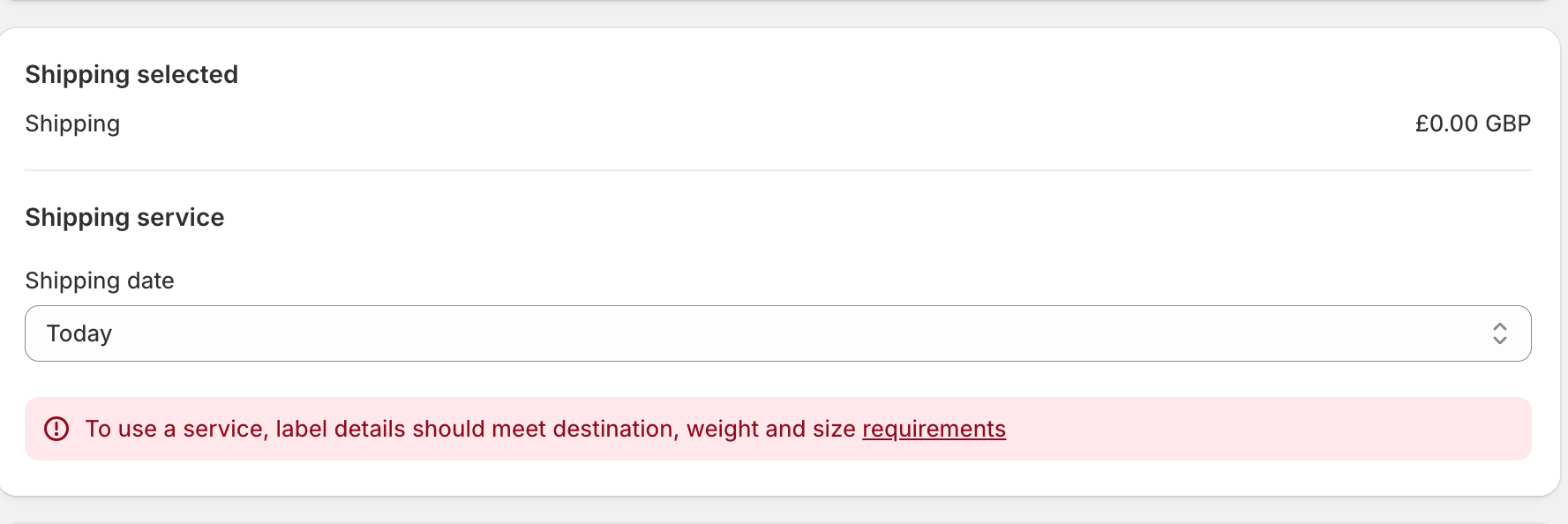Click the red exclamation alert icon
The image size is (1568, 524).
[56, 429]
